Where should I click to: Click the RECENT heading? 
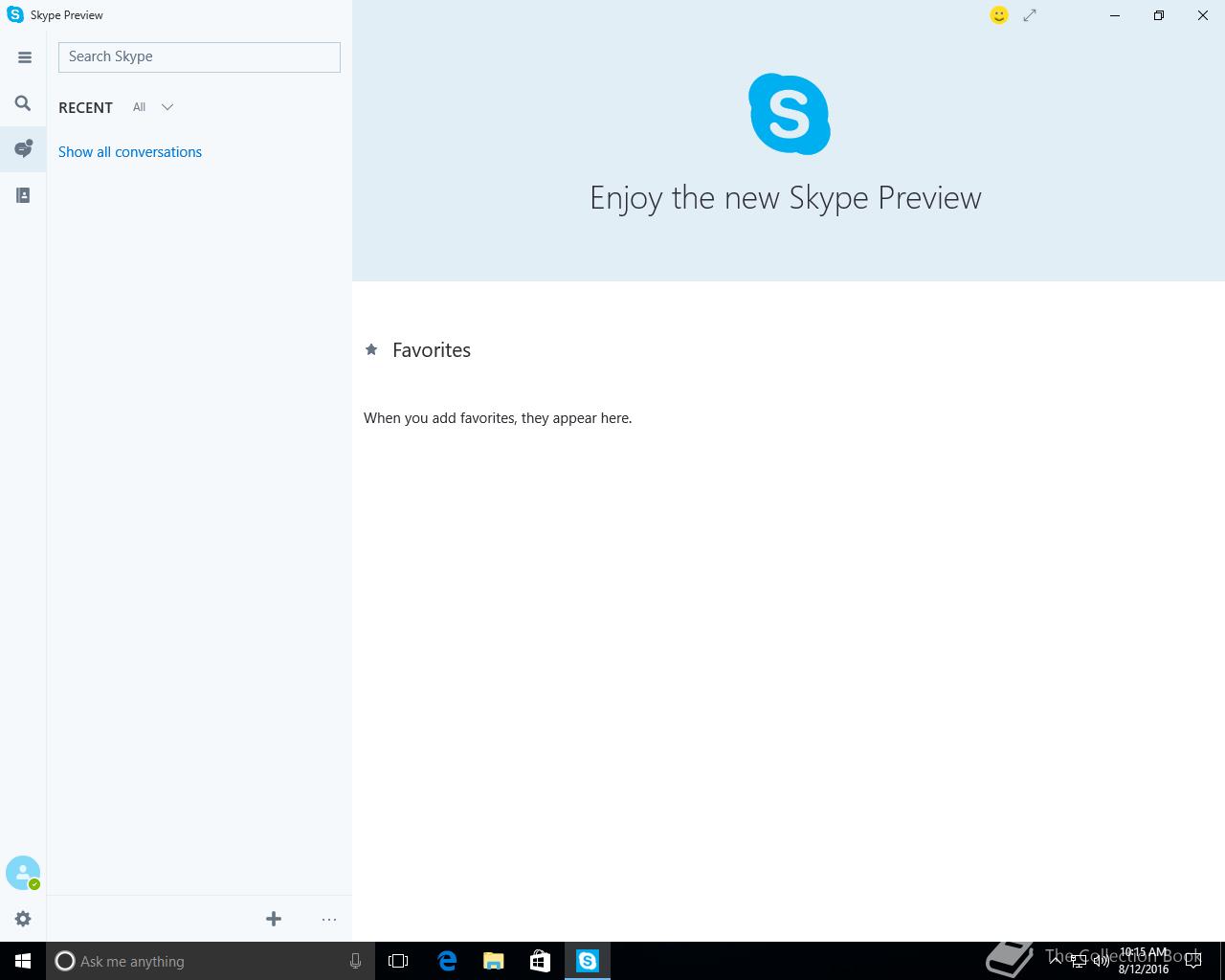tap(85, 107)
